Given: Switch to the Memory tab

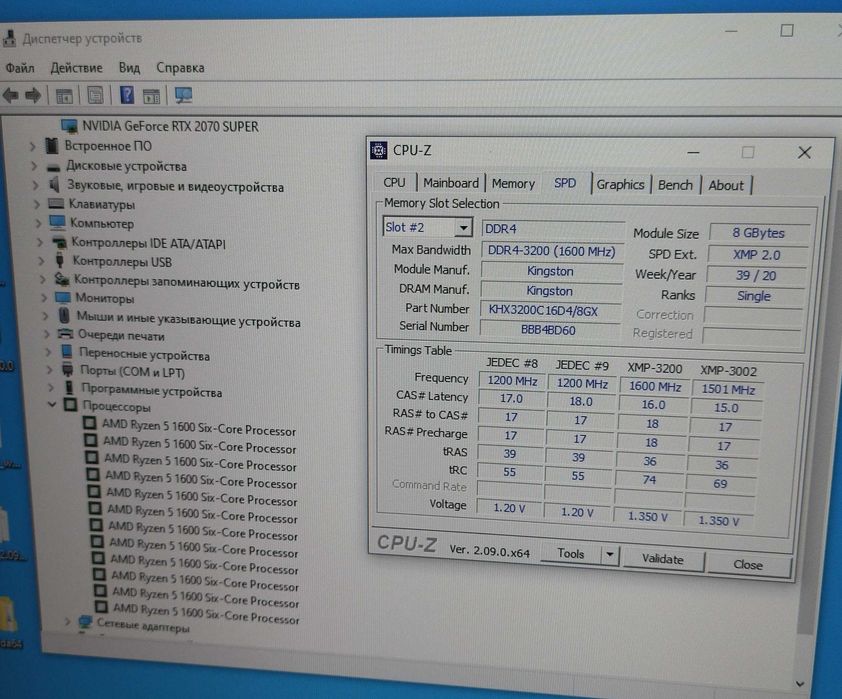Looking at the screenshot, I should pos(513,184).
